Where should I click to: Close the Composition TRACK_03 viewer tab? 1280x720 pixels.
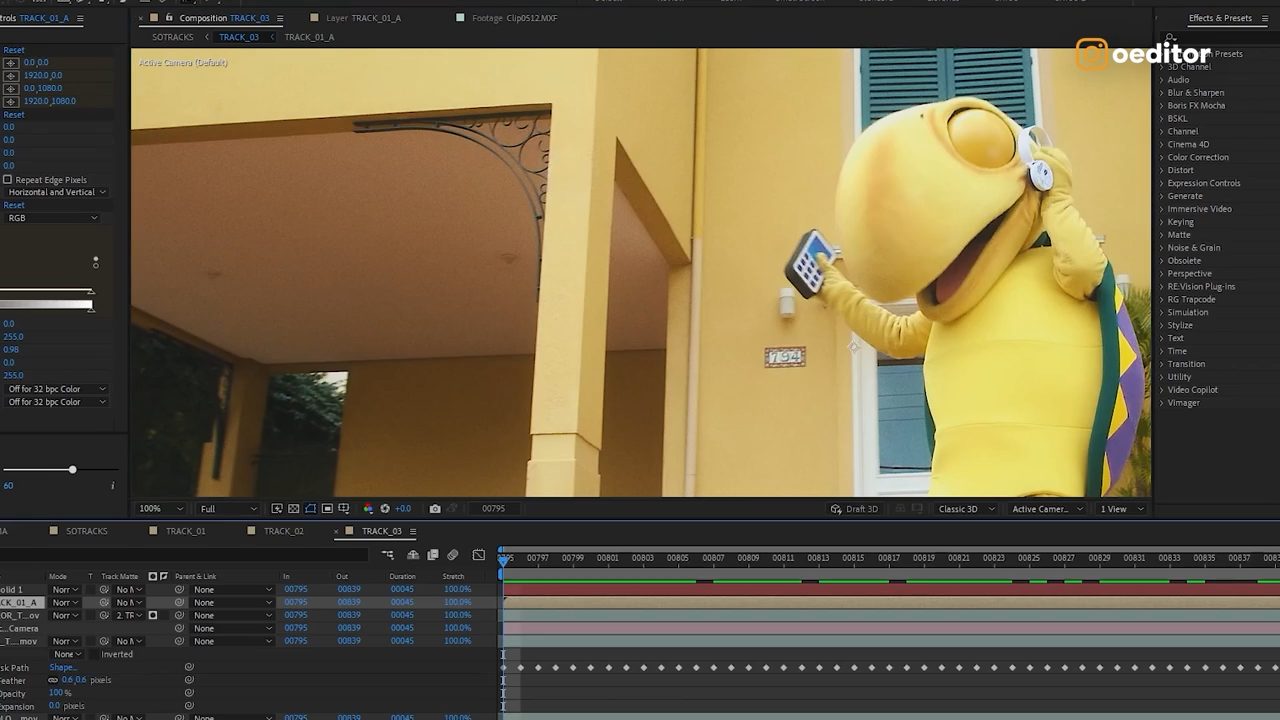[141, 18]
